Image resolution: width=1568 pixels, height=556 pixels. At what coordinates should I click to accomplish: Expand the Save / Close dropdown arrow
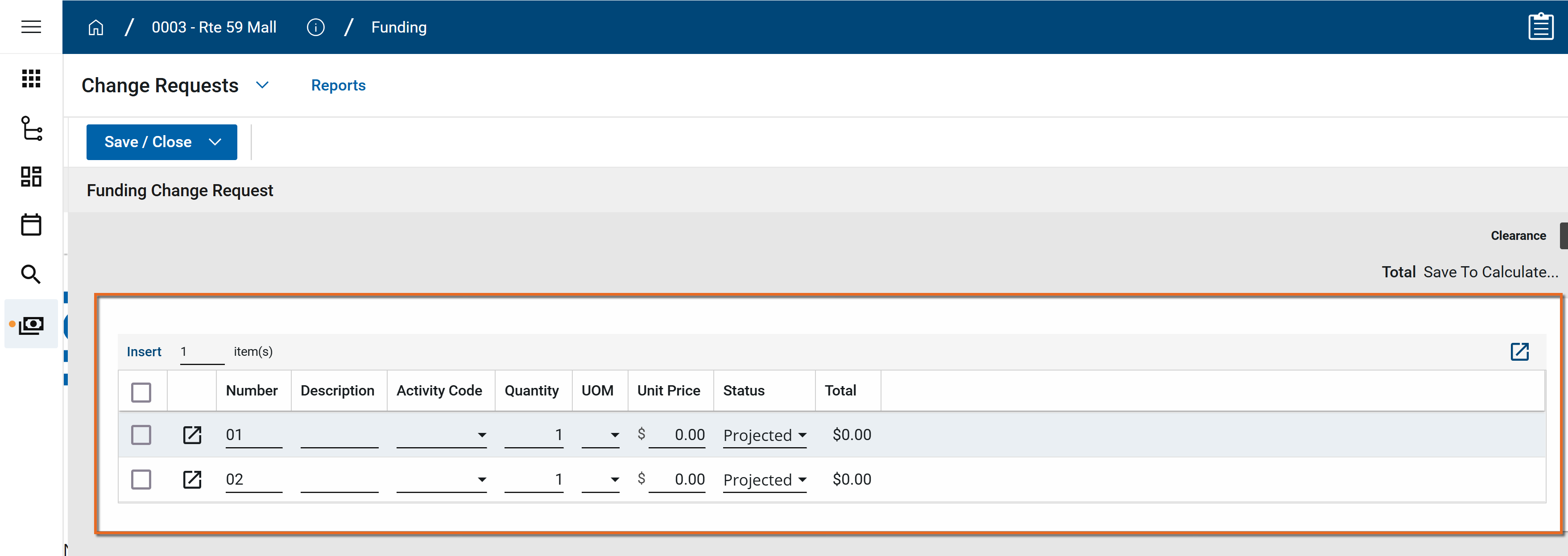pos(215,142)
